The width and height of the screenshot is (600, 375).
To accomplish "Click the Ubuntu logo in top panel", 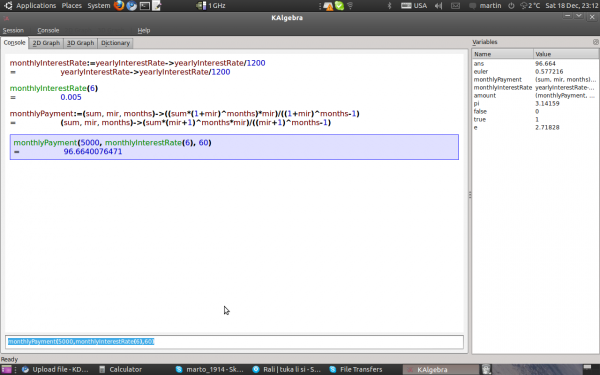I will [x=8, y=5].
